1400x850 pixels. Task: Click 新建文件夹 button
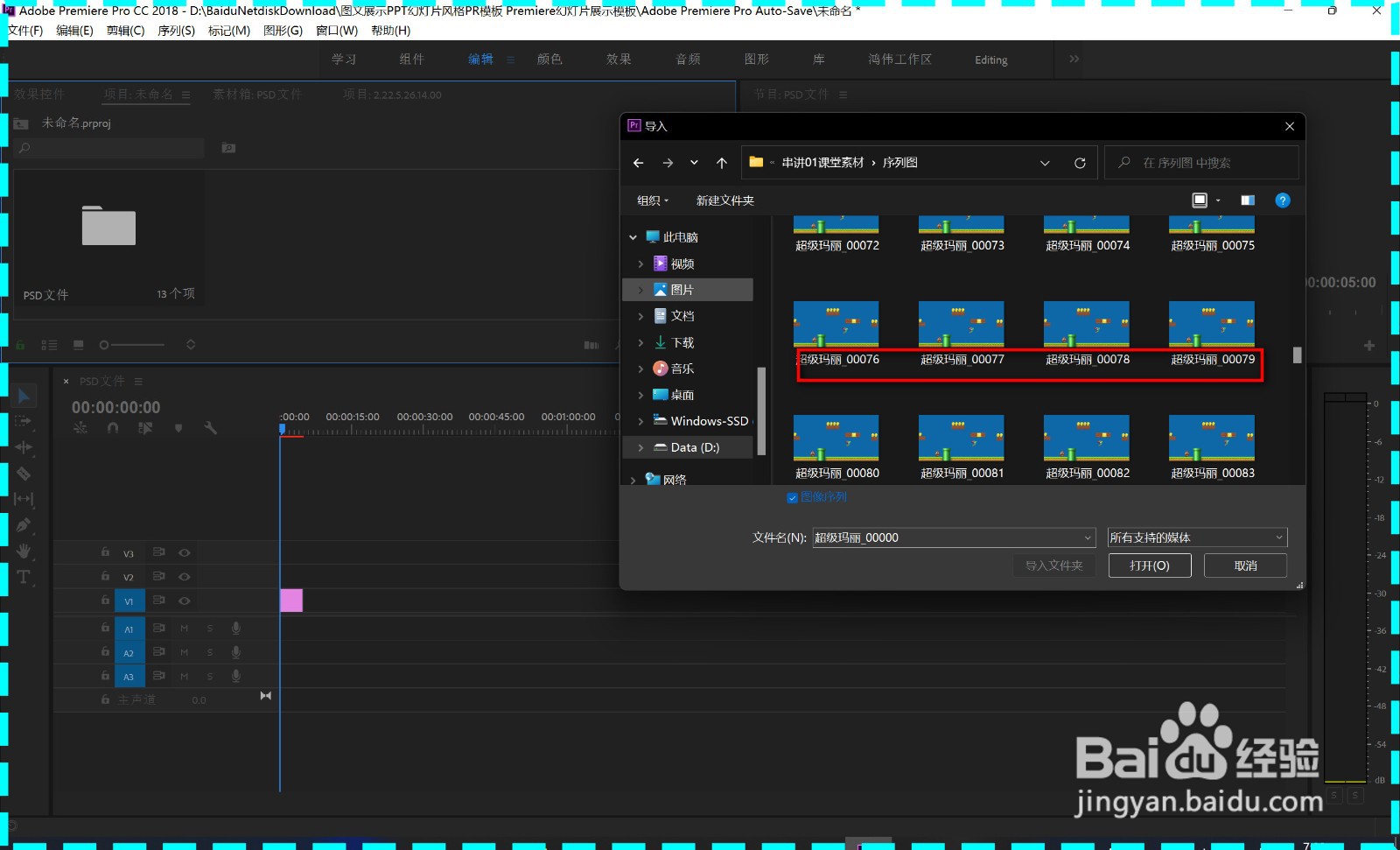coord(724,200)
